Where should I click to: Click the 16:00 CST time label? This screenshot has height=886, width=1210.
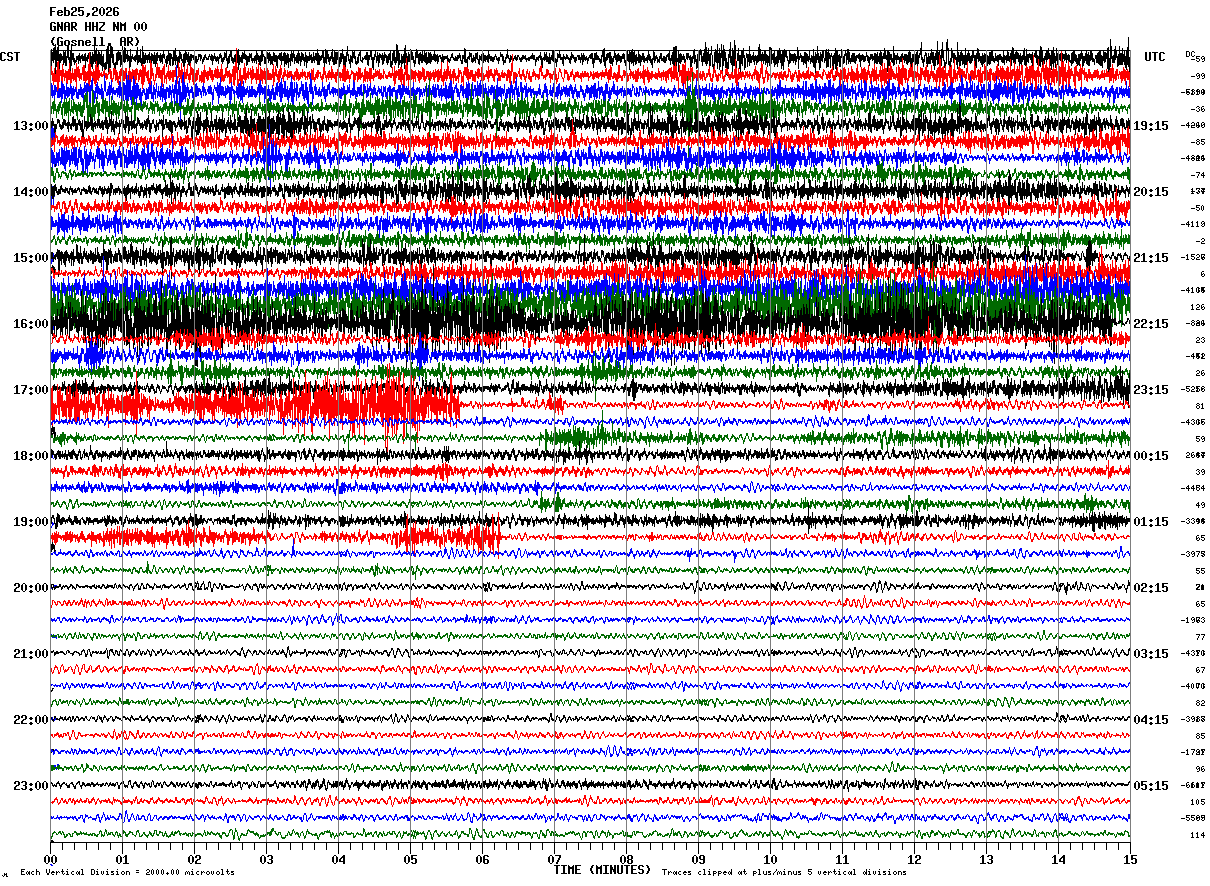pos(31,324)
